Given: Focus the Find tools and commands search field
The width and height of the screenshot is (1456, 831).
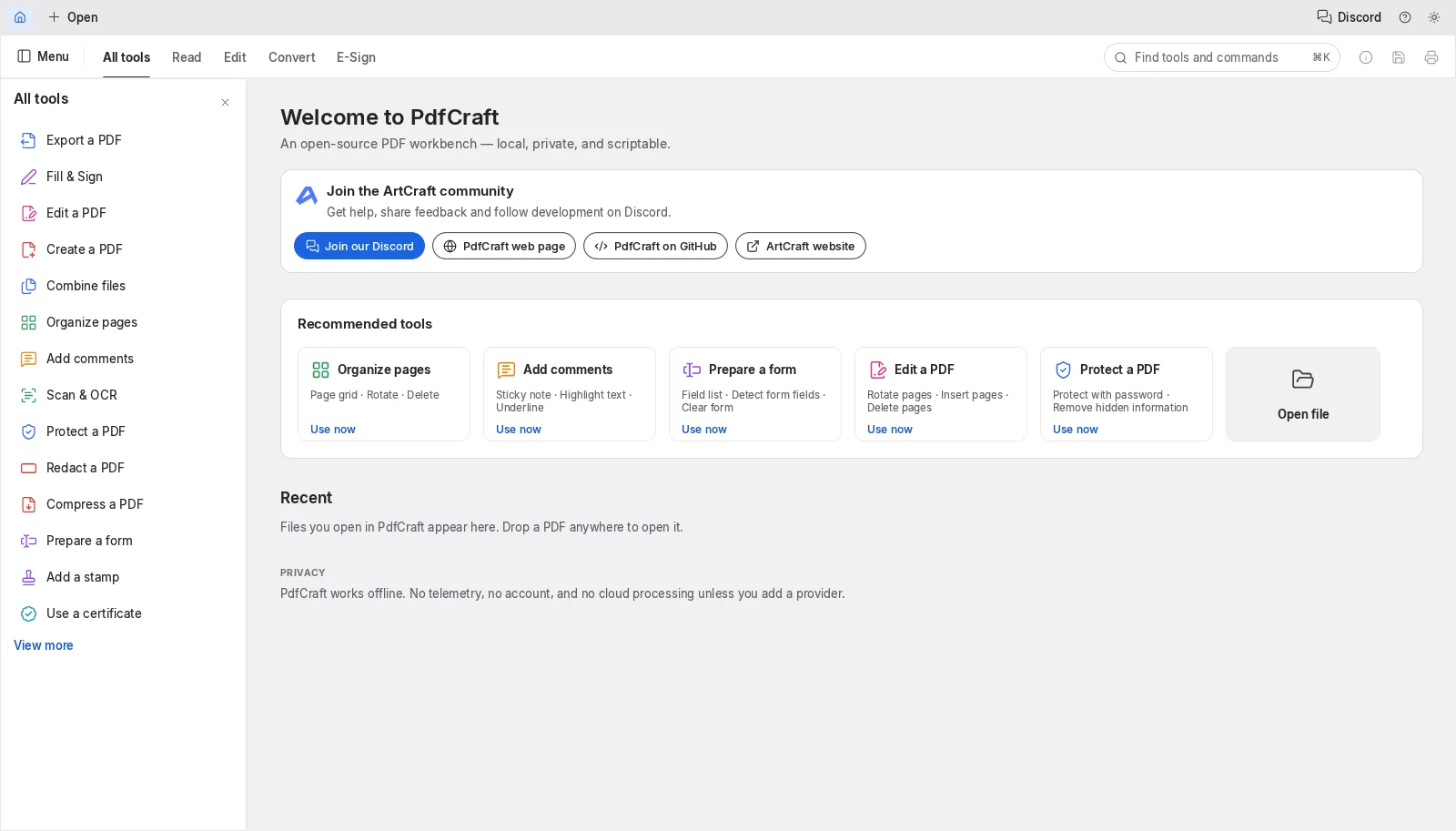Looking at the screenshot, I should coord(1221,57).
